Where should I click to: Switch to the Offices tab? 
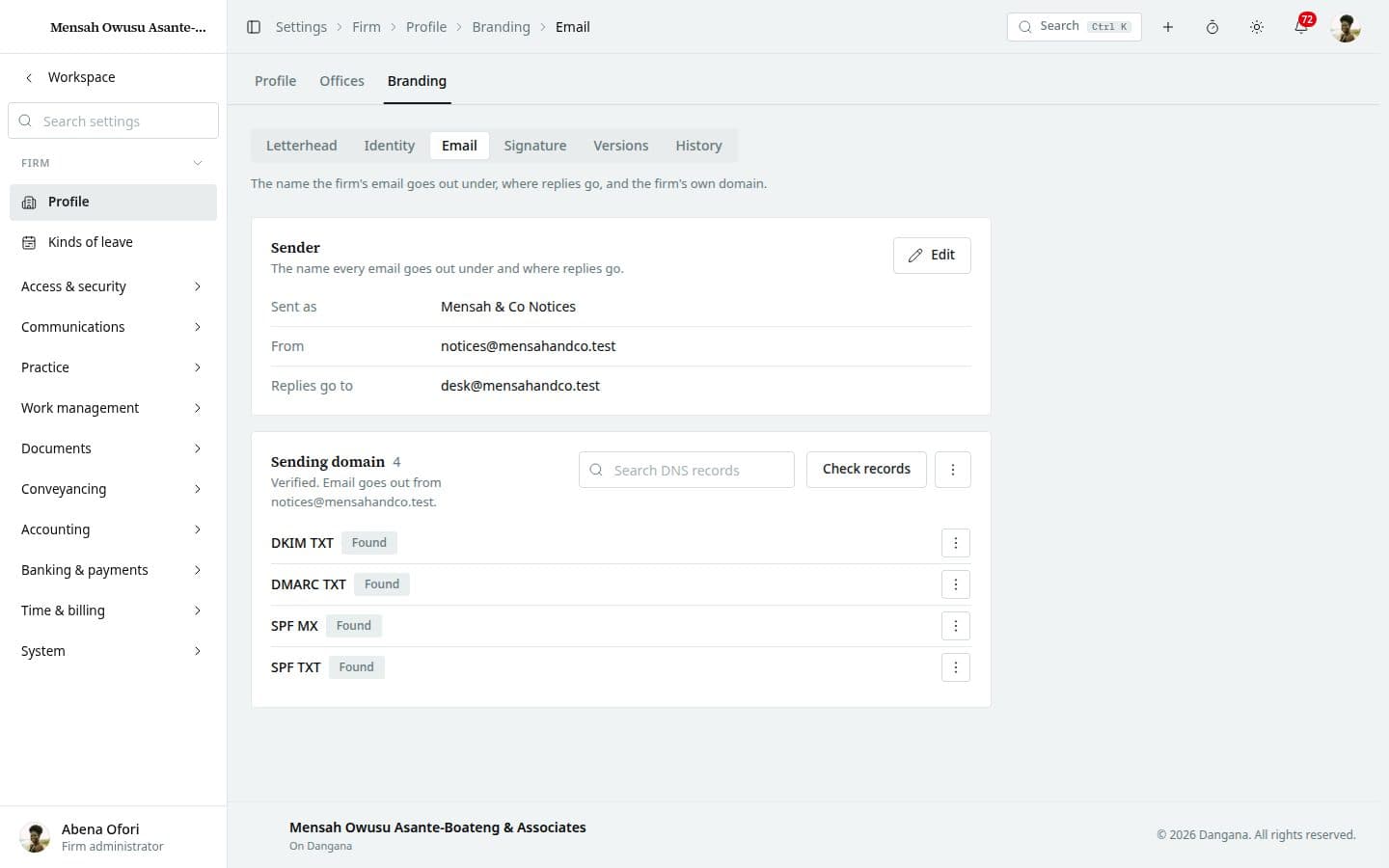click(341, 81)
